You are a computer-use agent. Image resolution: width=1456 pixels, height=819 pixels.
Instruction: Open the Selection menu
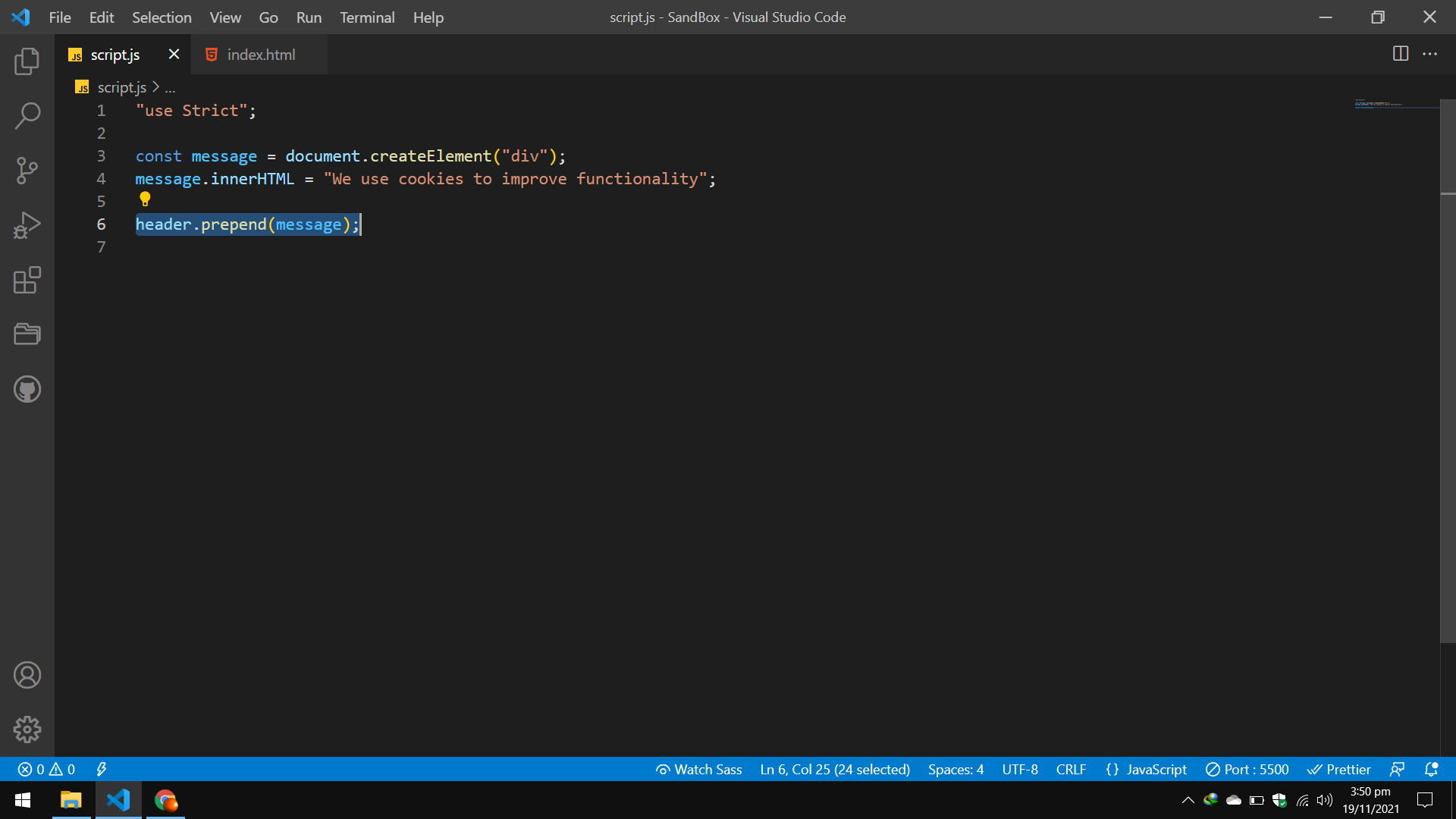[x=162, y=17]
